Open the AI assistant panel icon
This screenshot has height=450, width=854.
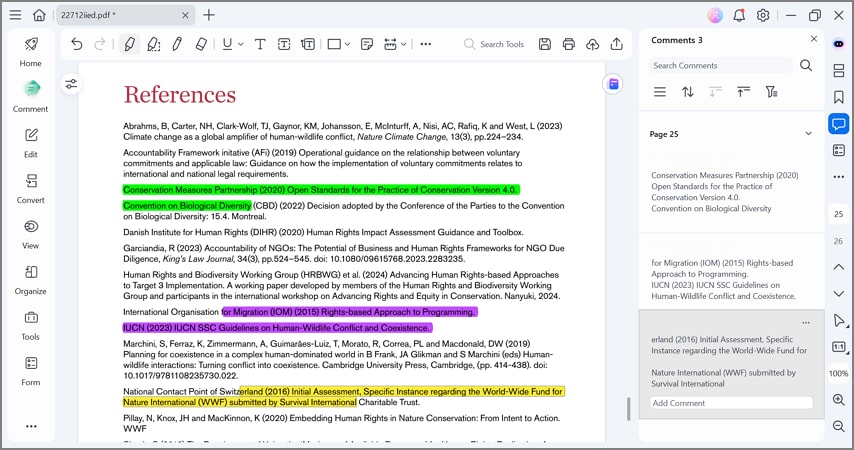(x=839, y=44)
